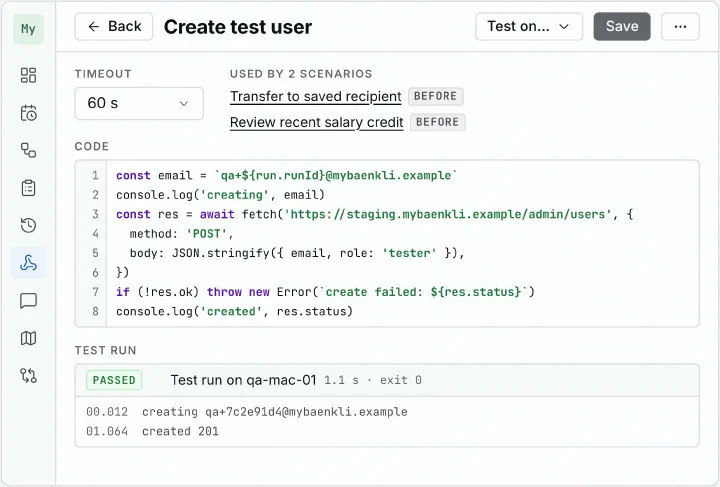This screenshot has height=487, width=720.
Task: Open the map icon in sidebar
Action: click(x=28, y=338)
